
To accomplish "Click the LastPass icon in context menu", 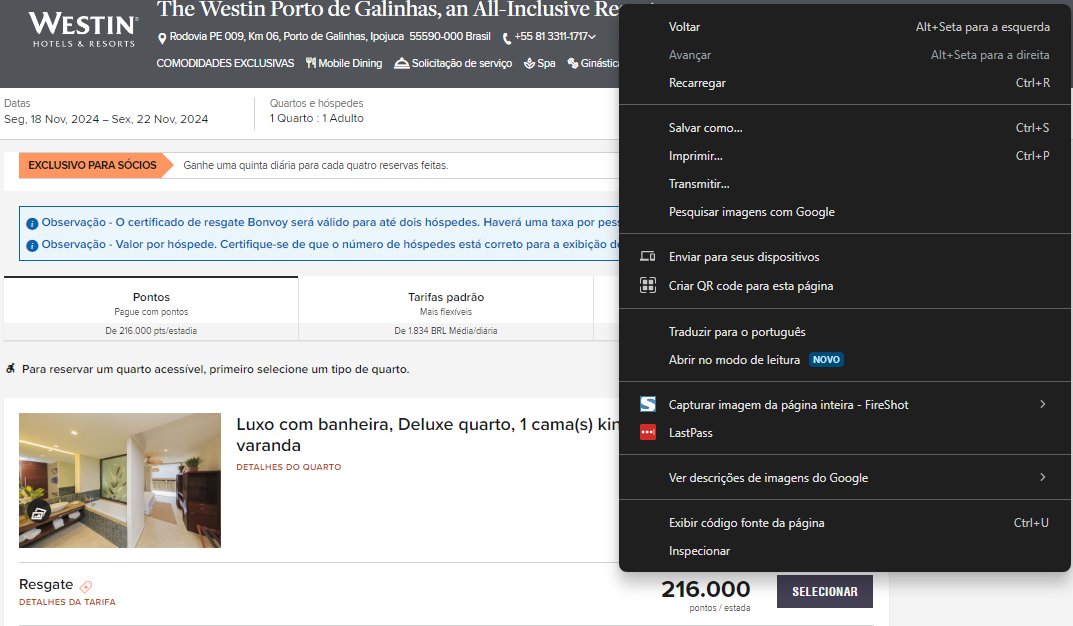I will 647,432.
